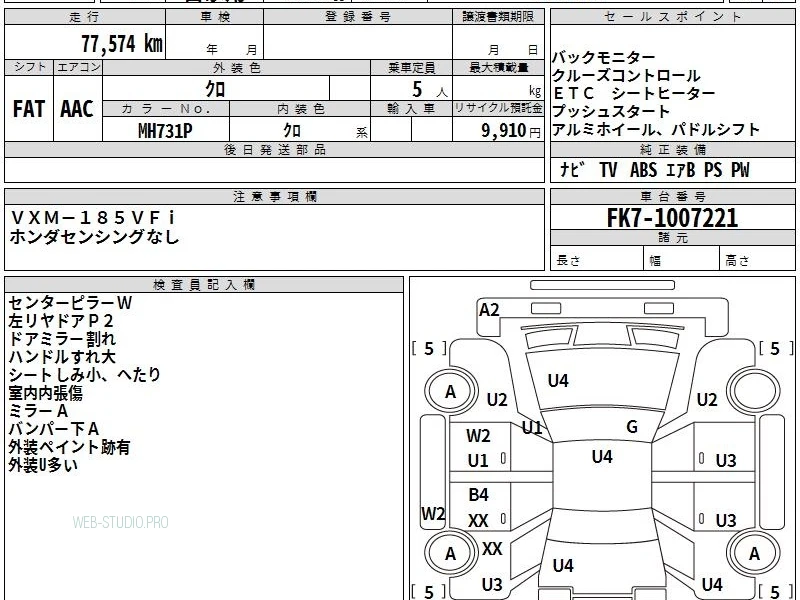Click the mileage value 77,574 km
Image resolution: width=800 pixels, height=600 pixels.
122,44
